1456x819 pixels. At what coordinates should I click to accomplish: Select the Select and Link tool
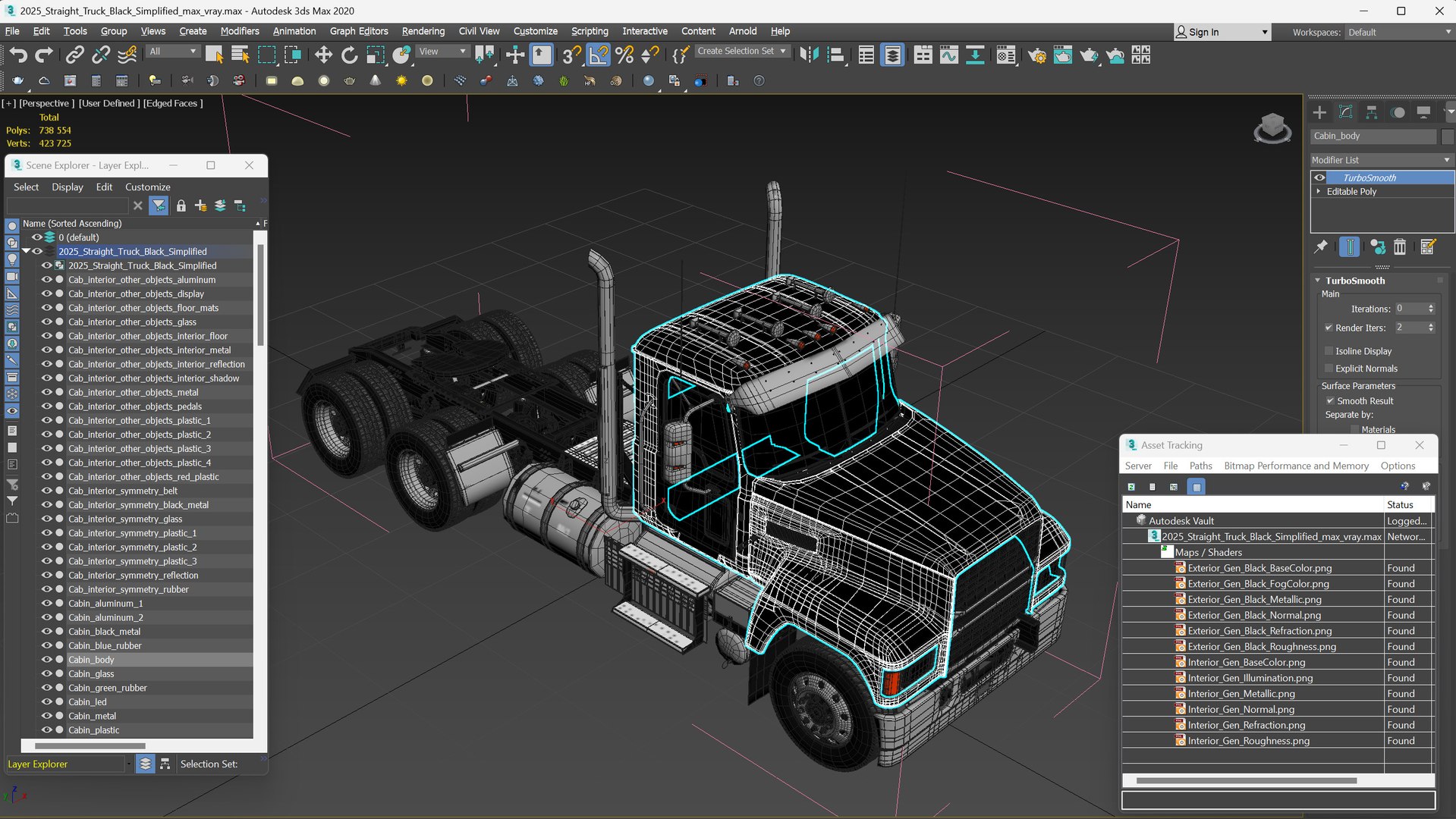[74, 55]
